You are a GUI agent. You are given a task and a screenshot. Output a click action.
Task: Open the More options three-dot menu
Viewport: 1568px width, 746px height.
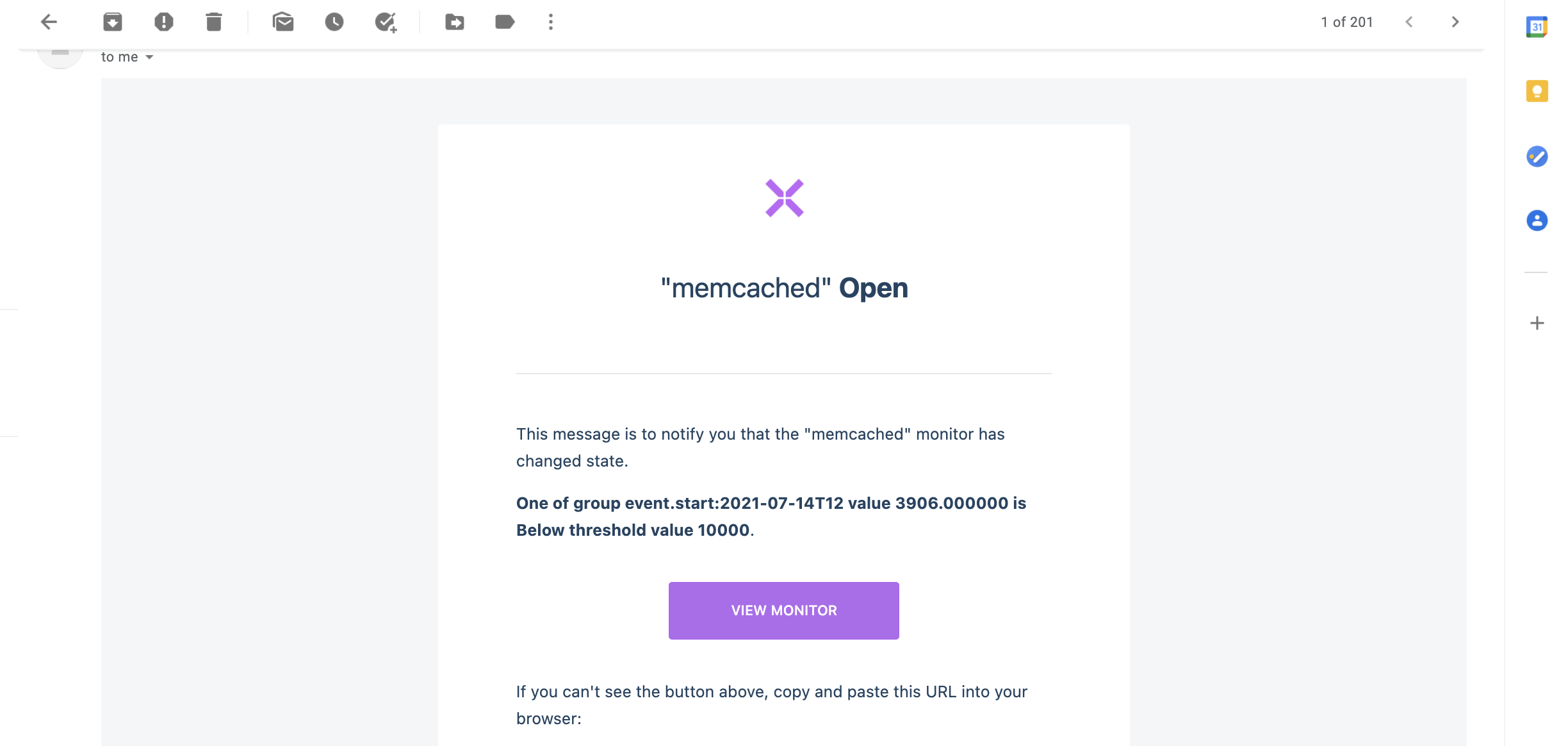(551, 22)
